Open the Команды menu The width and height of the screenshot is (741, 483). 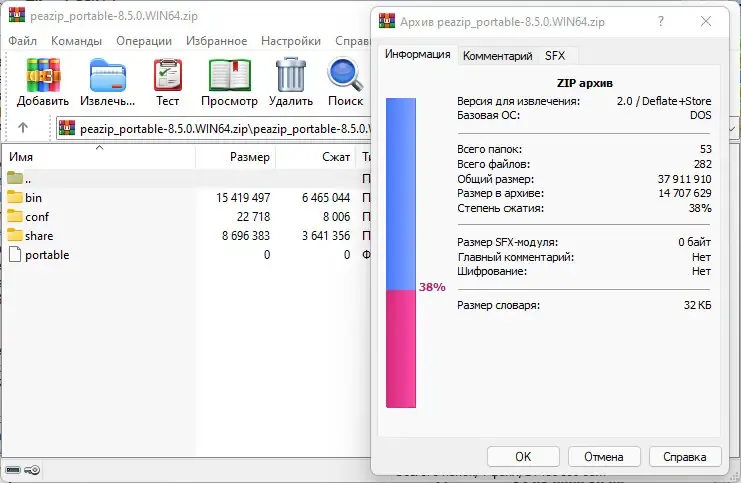point(76,41)
